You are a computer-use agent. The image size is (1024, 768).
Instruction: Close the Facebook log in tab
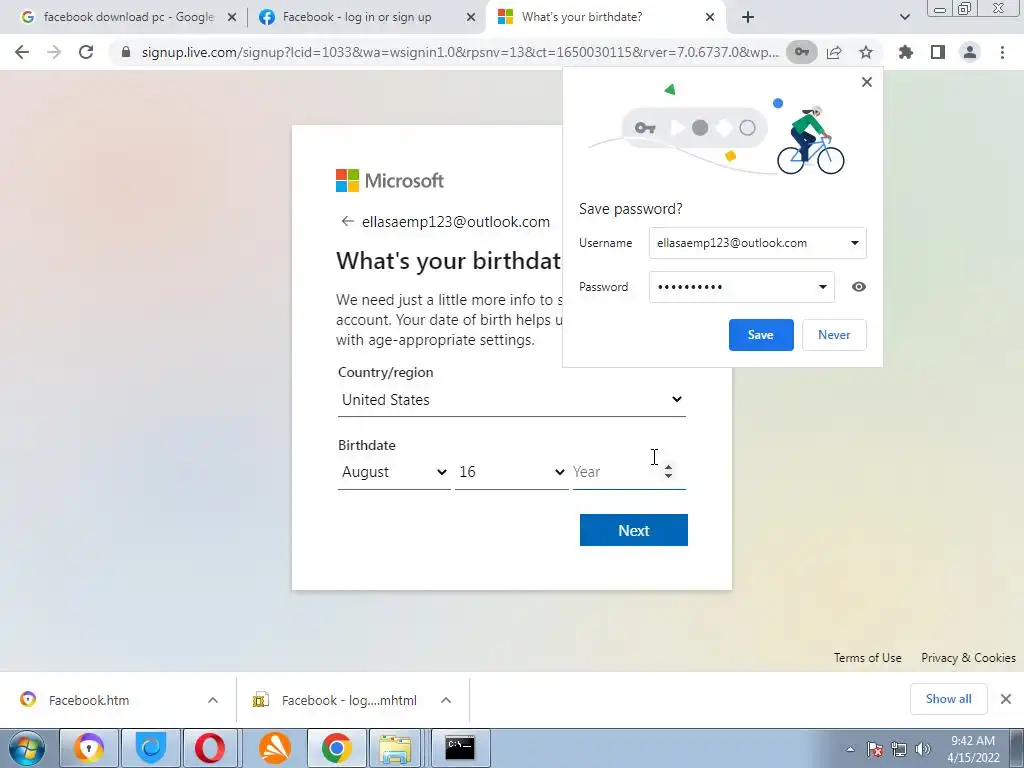tap(470, 18)
